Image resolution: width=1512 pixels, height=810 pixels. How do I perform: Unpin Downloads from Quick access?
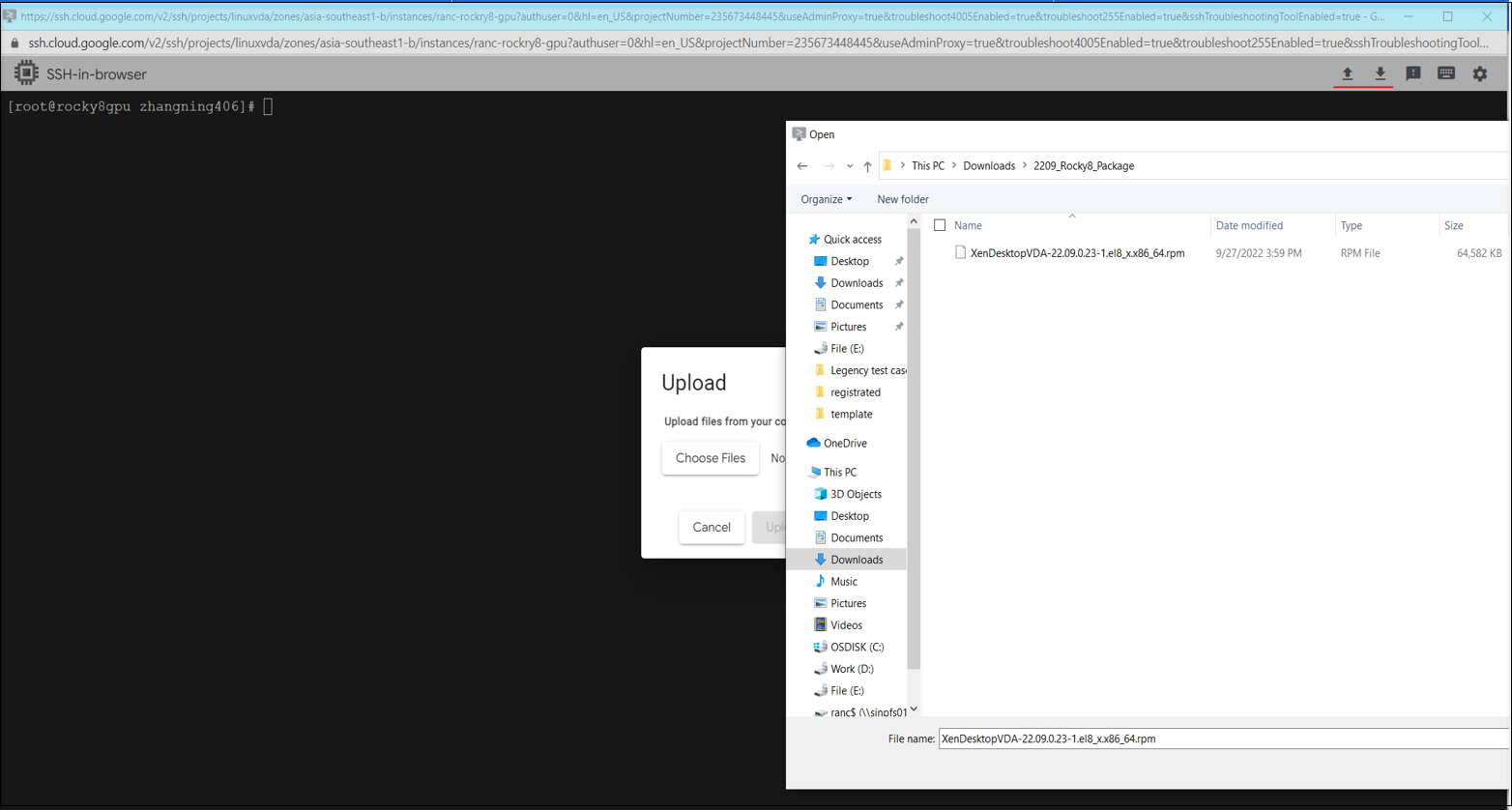899,282
